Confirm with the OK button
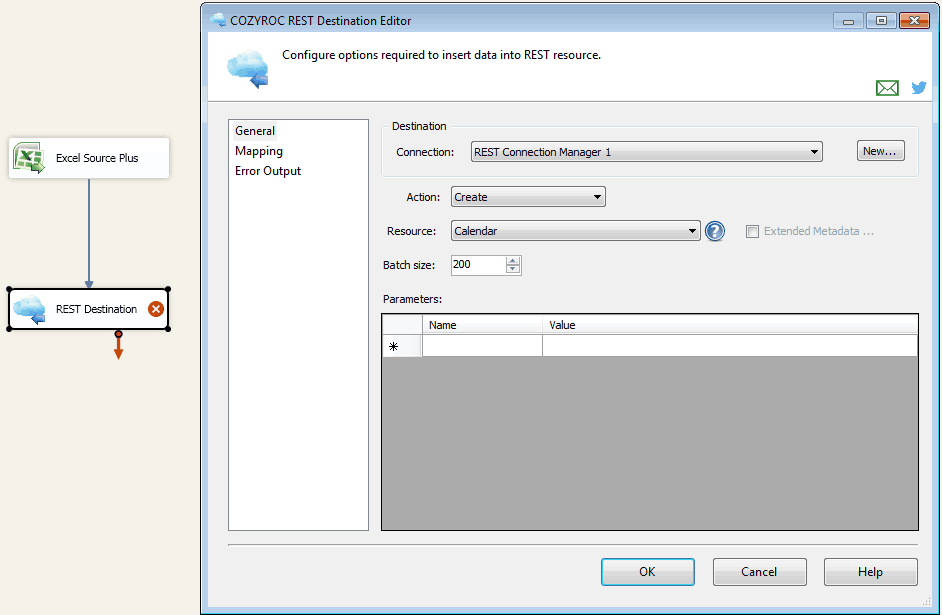Image resolution: width=942 pixels, height=615 pixels. (x=648, y=572)
